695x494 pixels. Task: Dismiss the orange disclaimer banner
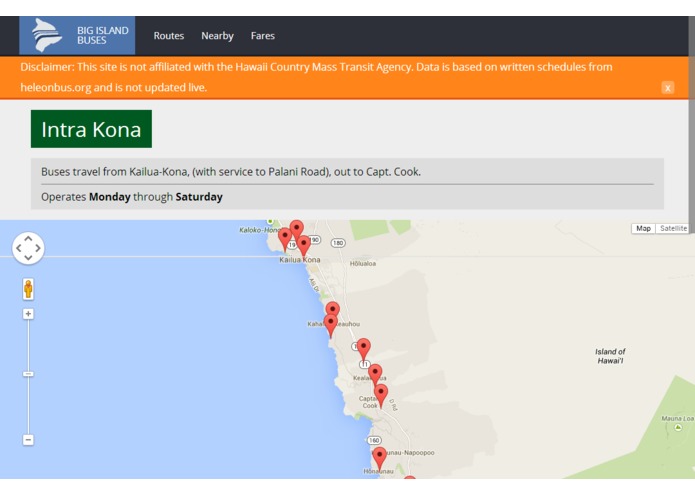click(668, 88)
